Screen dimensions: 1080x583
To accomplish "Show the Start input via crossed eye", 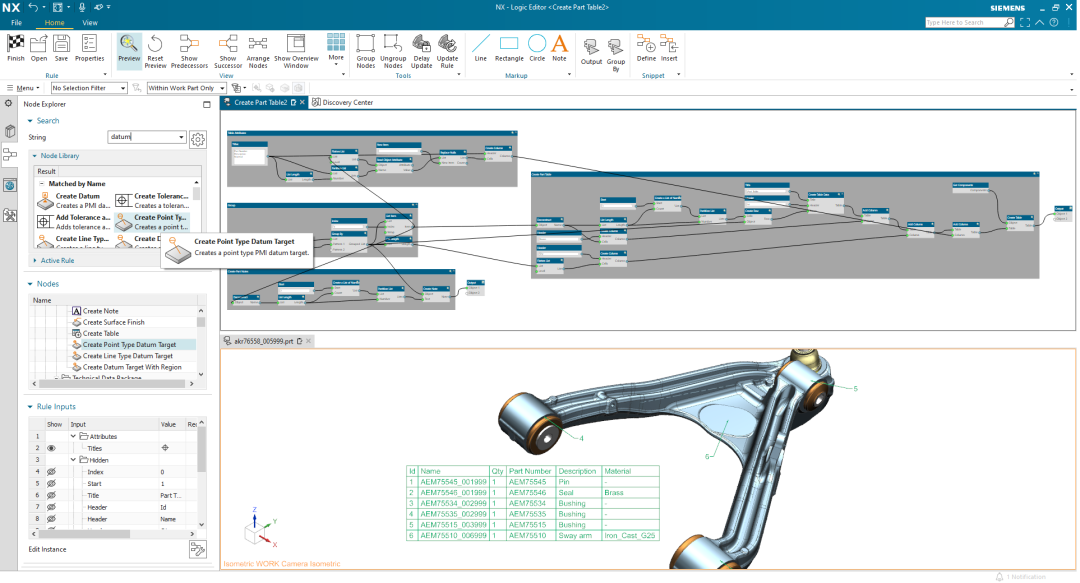I will pos(51,484).
